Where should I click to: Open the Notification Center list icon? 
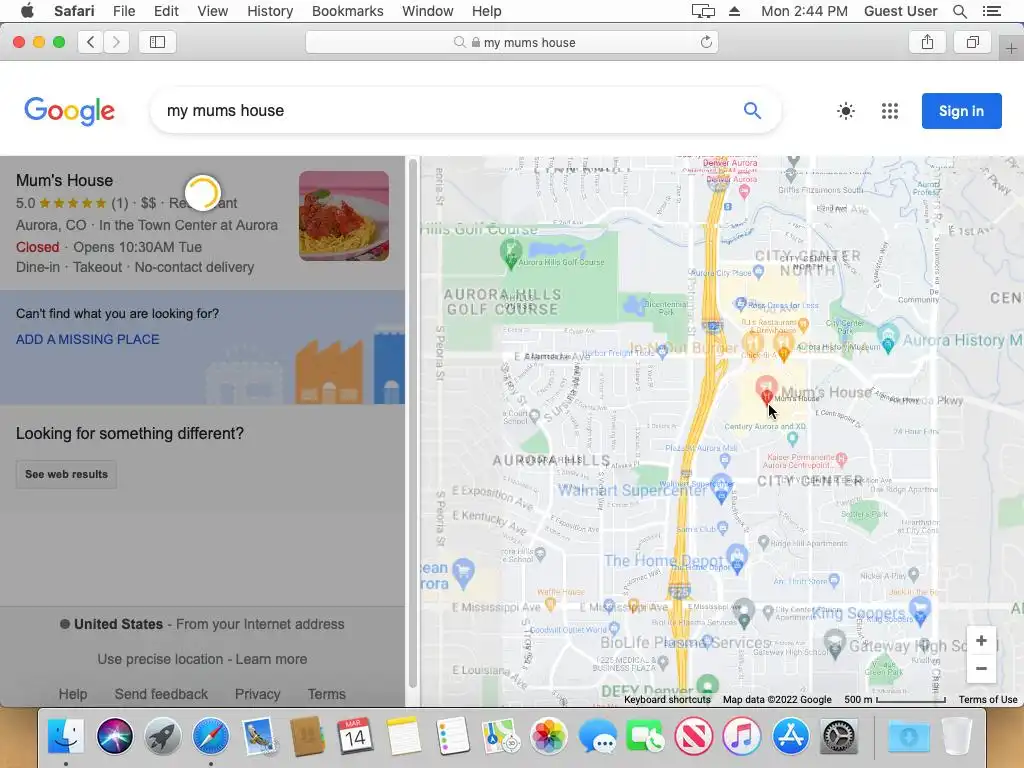(991, 11)
